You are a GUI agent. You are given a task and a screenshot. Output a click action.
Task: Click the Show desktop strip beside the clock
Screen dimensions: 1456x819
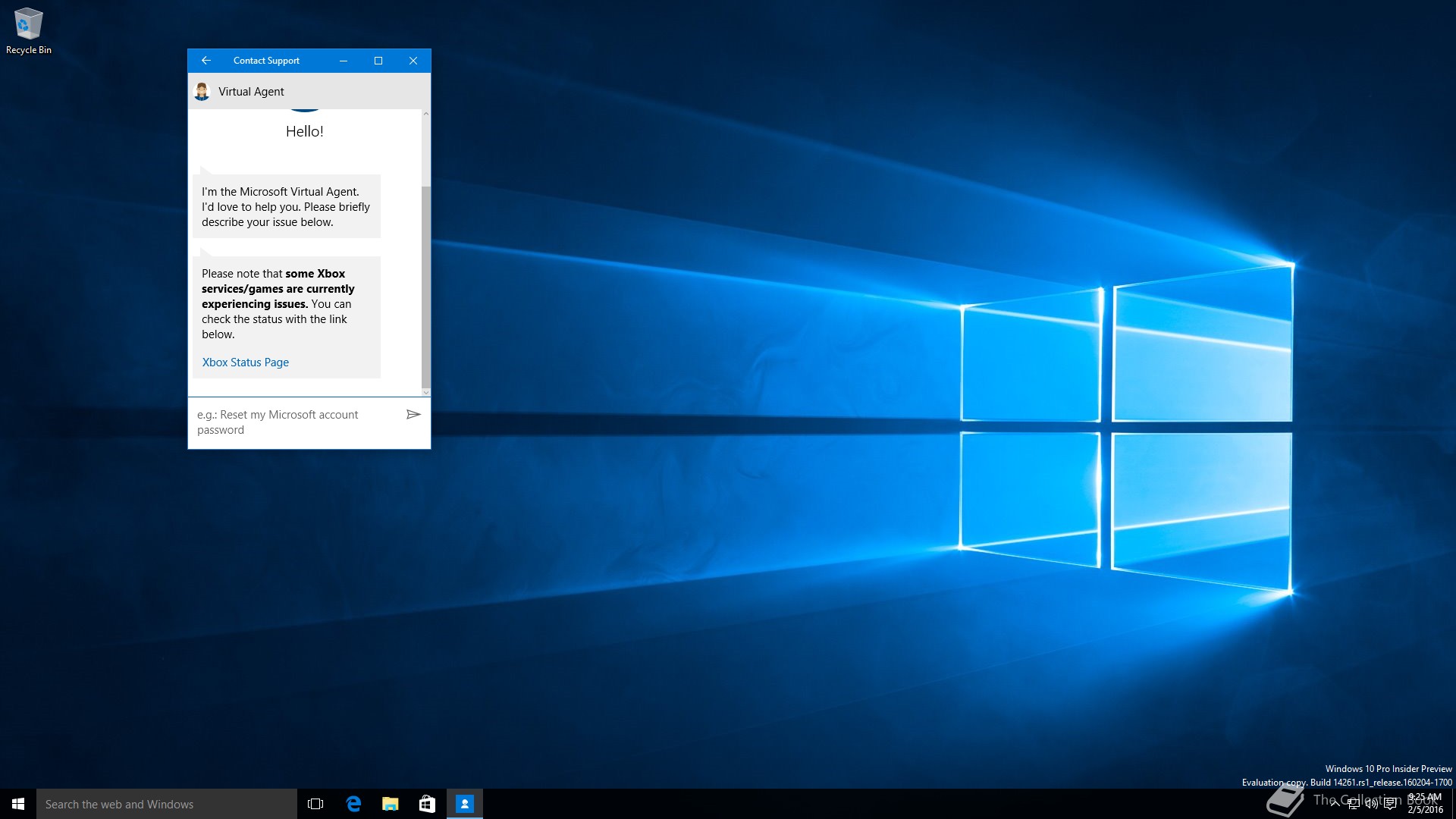(x=1454, y=804)
